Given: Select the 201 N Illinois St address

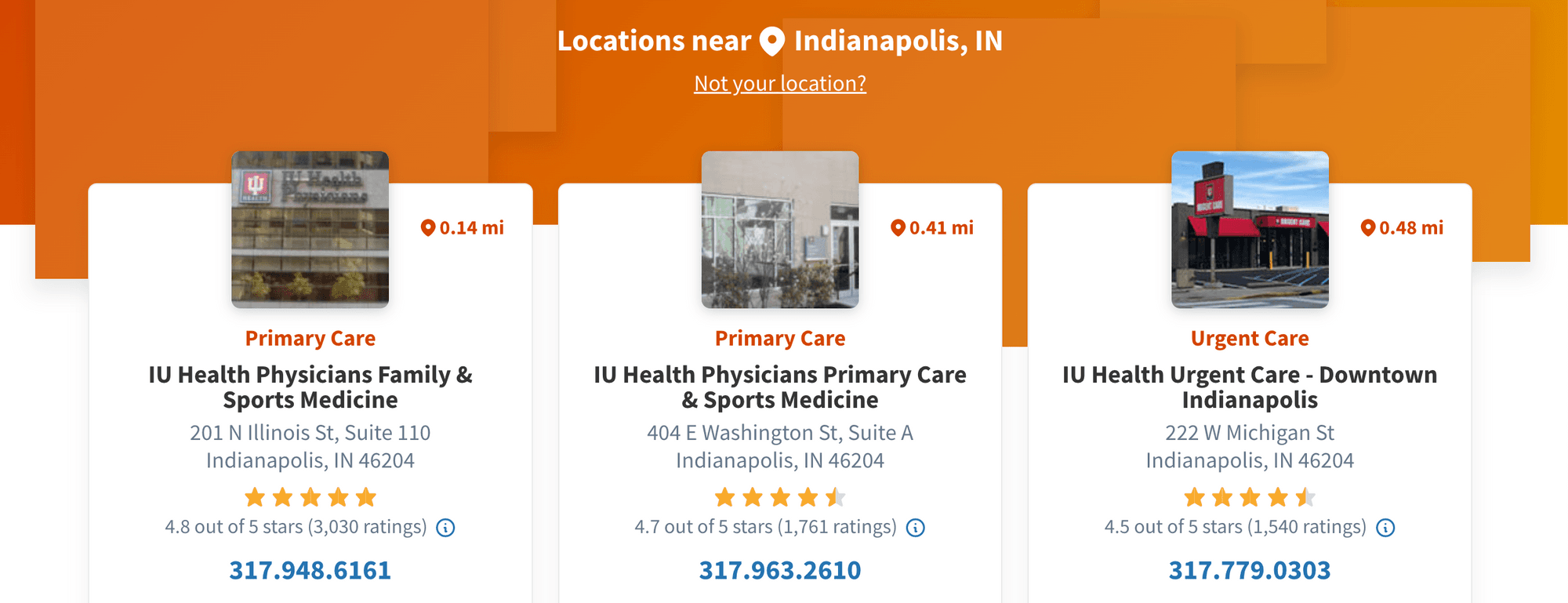Looking at the screenshot, I should point(310,446).
